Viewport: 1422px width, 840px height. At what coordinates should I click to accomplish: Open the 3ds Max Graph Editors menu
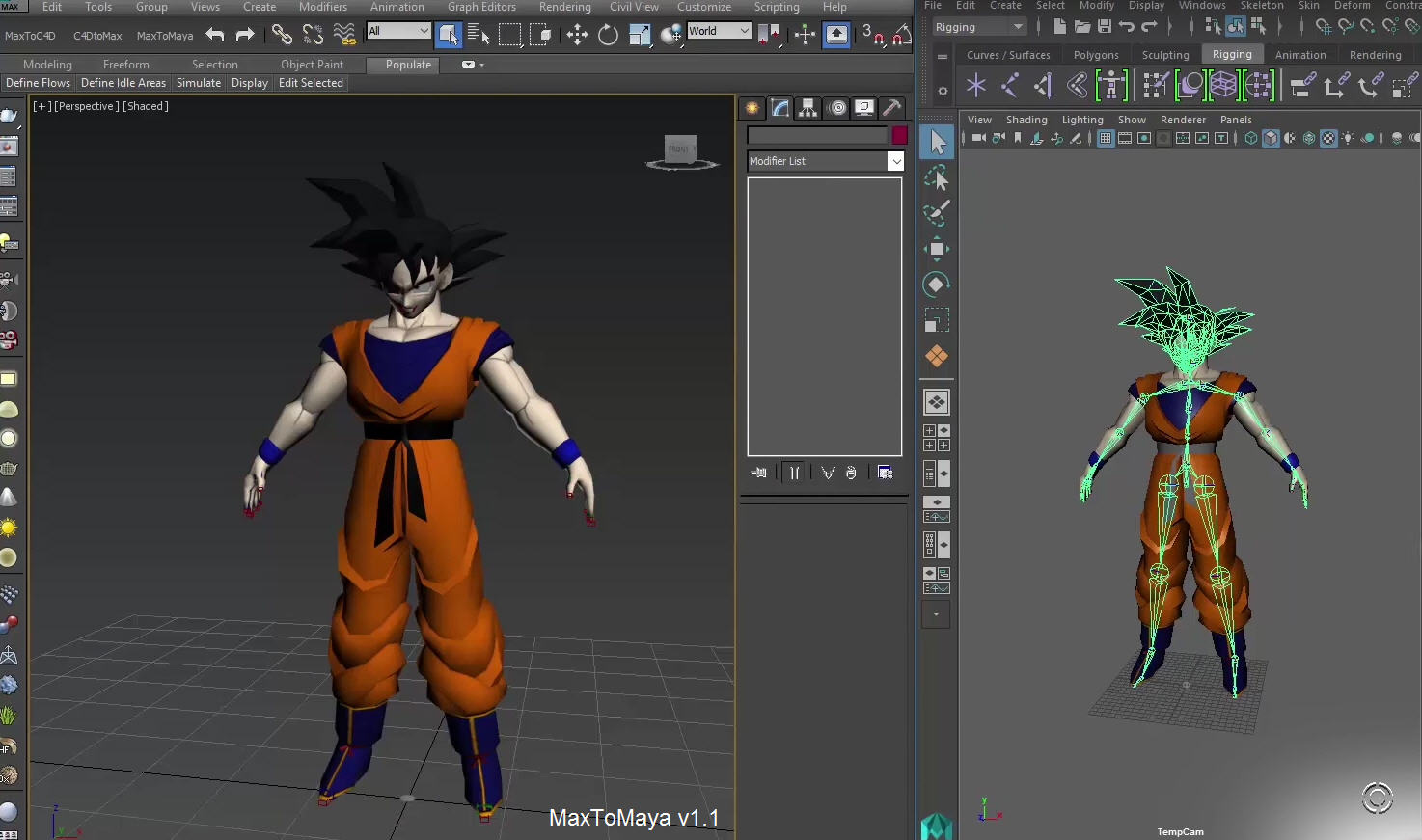tap(481, 7)
